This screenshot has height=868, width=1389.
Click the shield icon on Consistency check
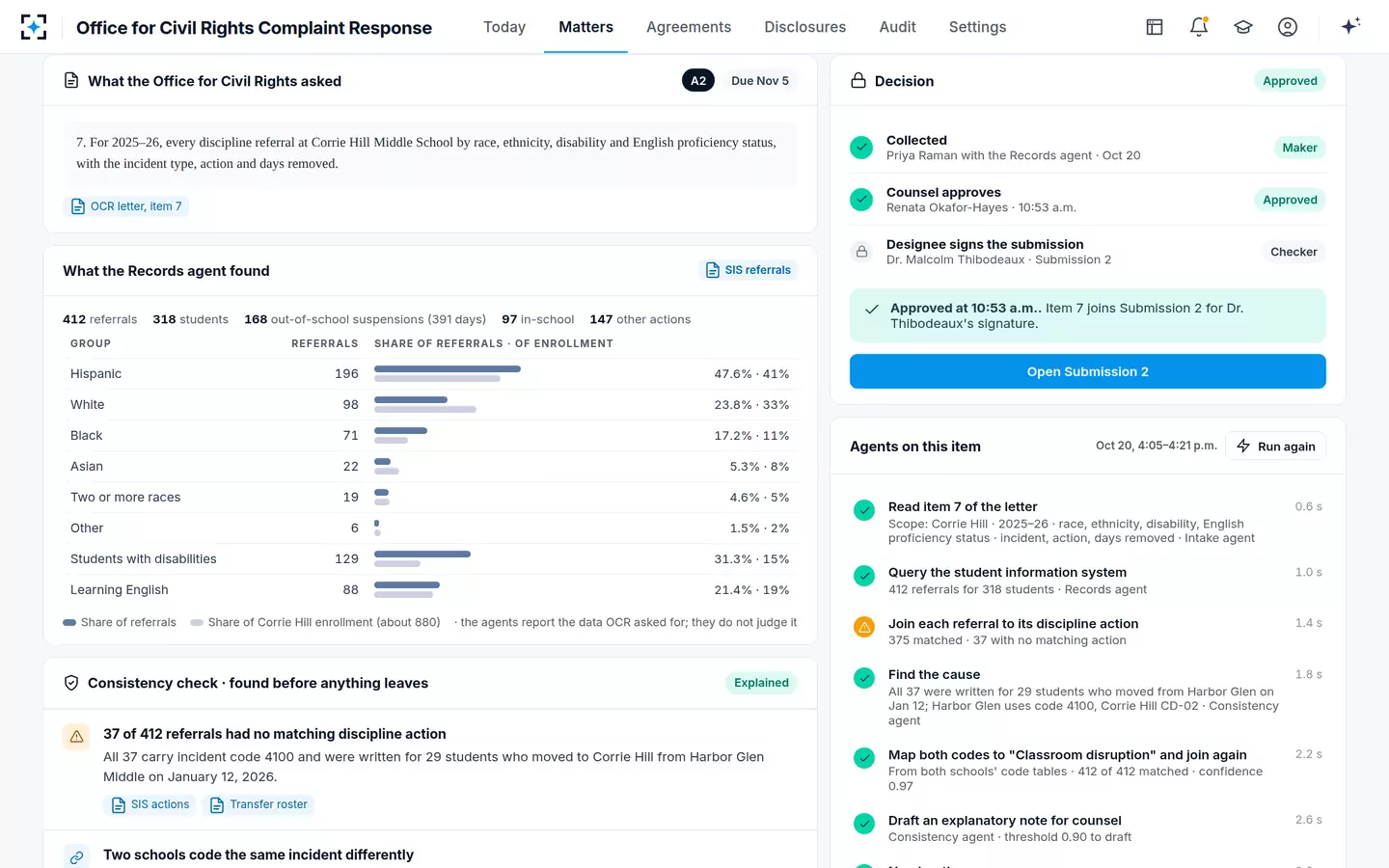[x=71, y=683]
